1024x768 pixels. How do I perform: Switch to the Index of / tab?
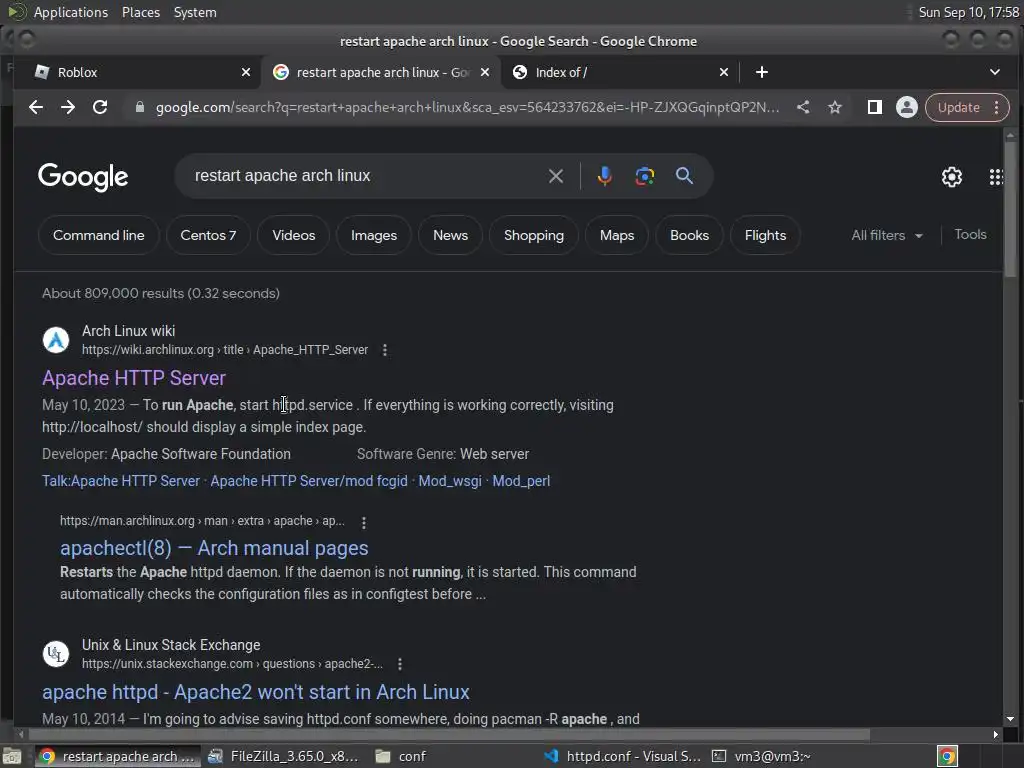point(617,72)
